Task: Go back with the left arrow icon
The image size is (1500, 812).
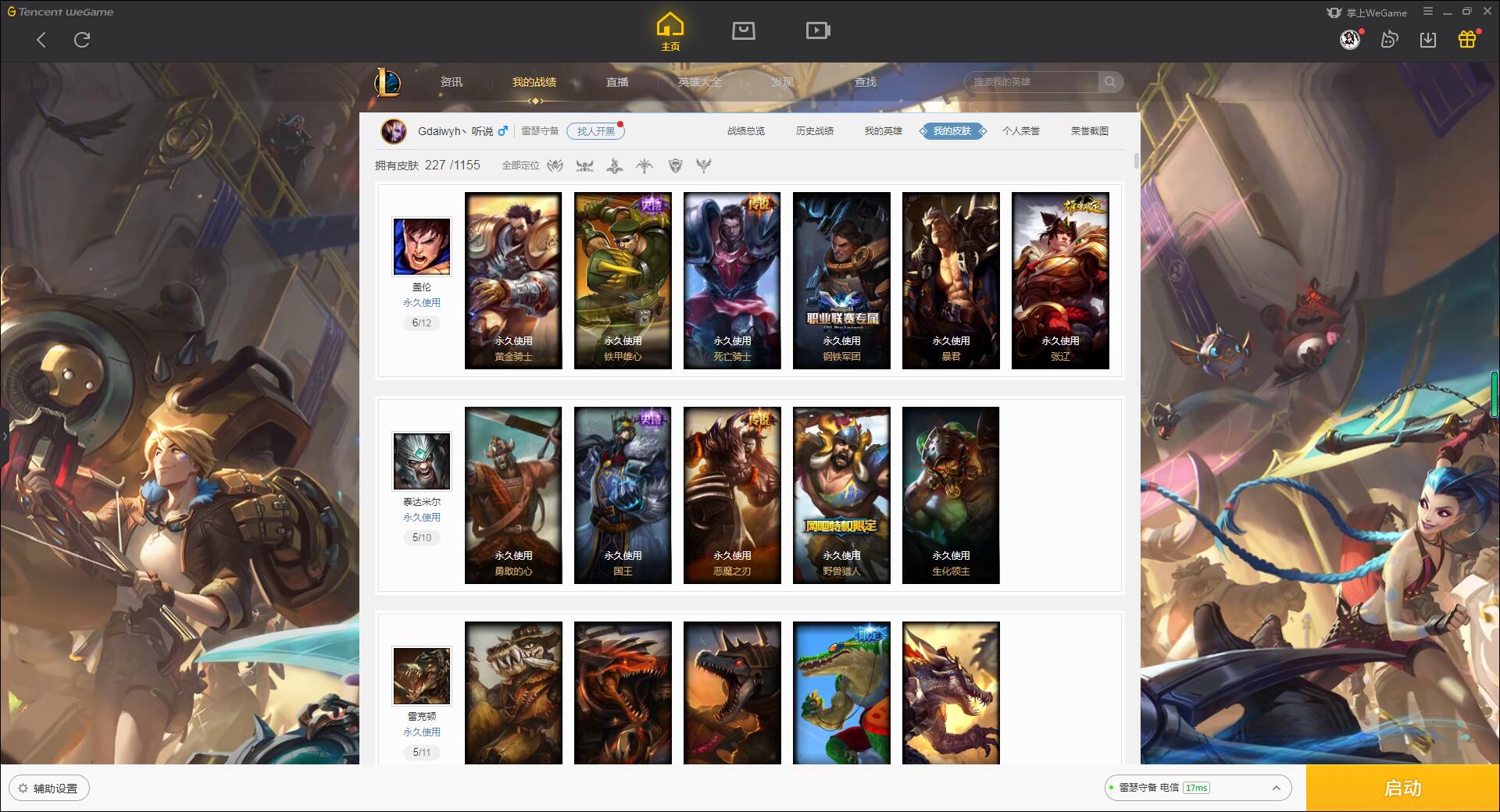Action: (x=41, y=40)
